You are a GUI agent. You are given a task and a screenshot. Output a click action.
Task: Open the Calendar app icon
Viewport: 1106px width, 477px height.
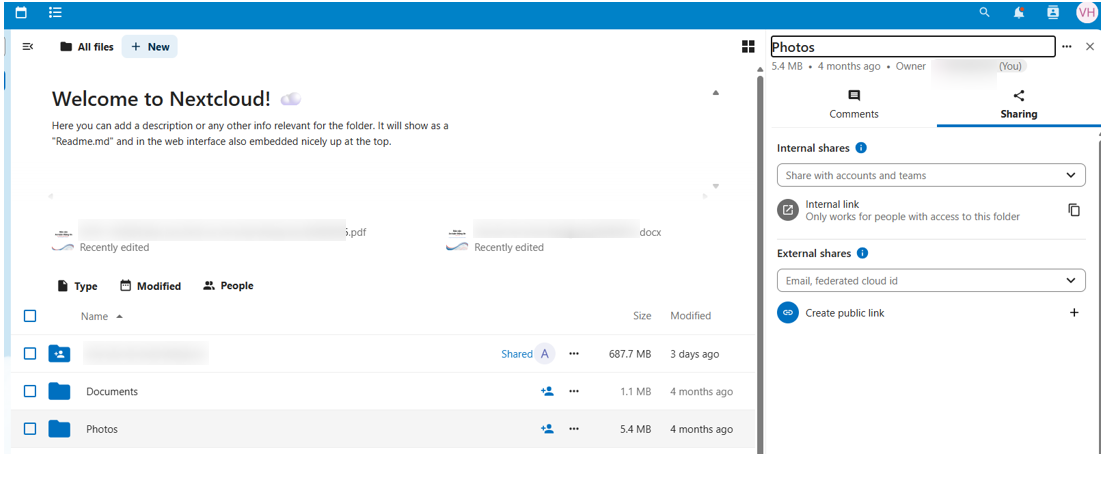21,12
